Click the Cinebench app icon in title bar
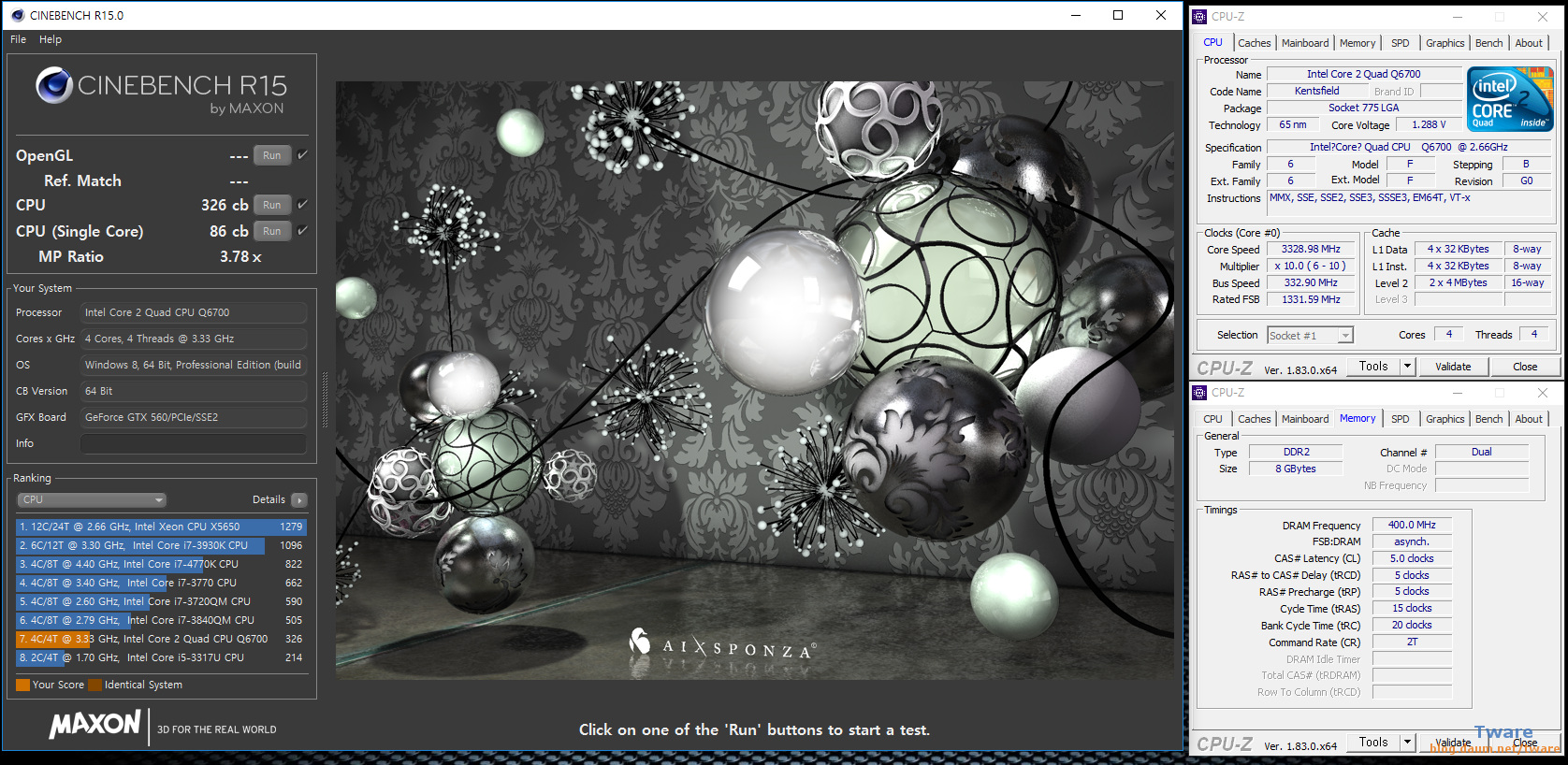 (18, 15)
